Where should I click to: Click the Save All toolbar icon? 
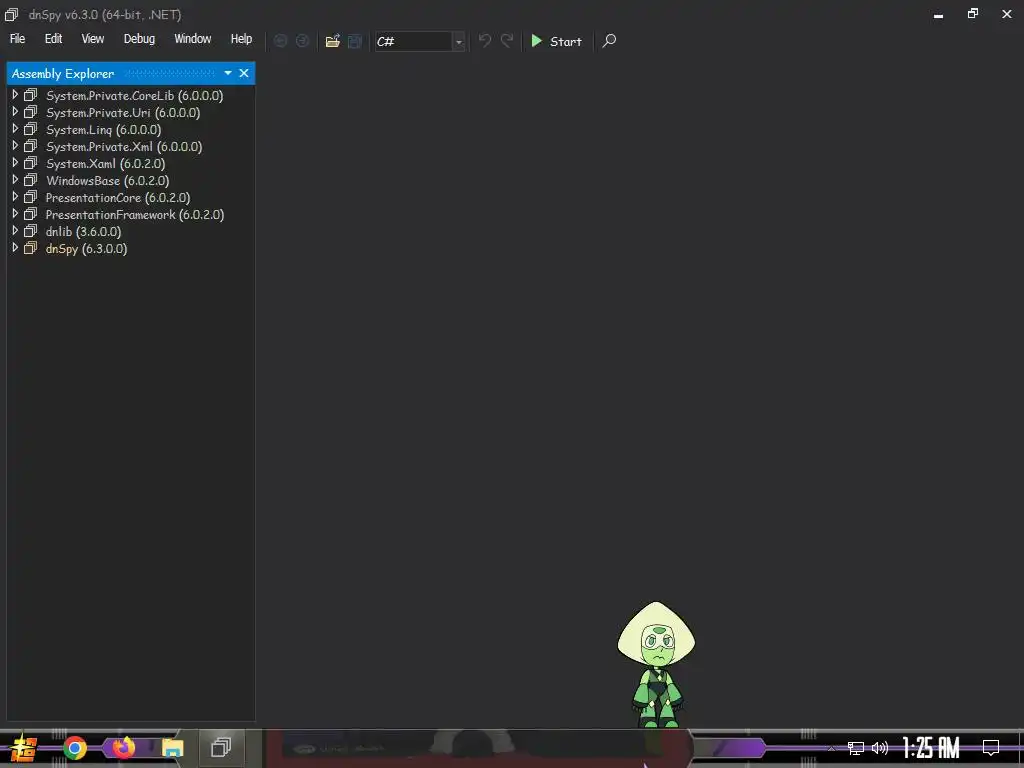[x=355, y=41]
